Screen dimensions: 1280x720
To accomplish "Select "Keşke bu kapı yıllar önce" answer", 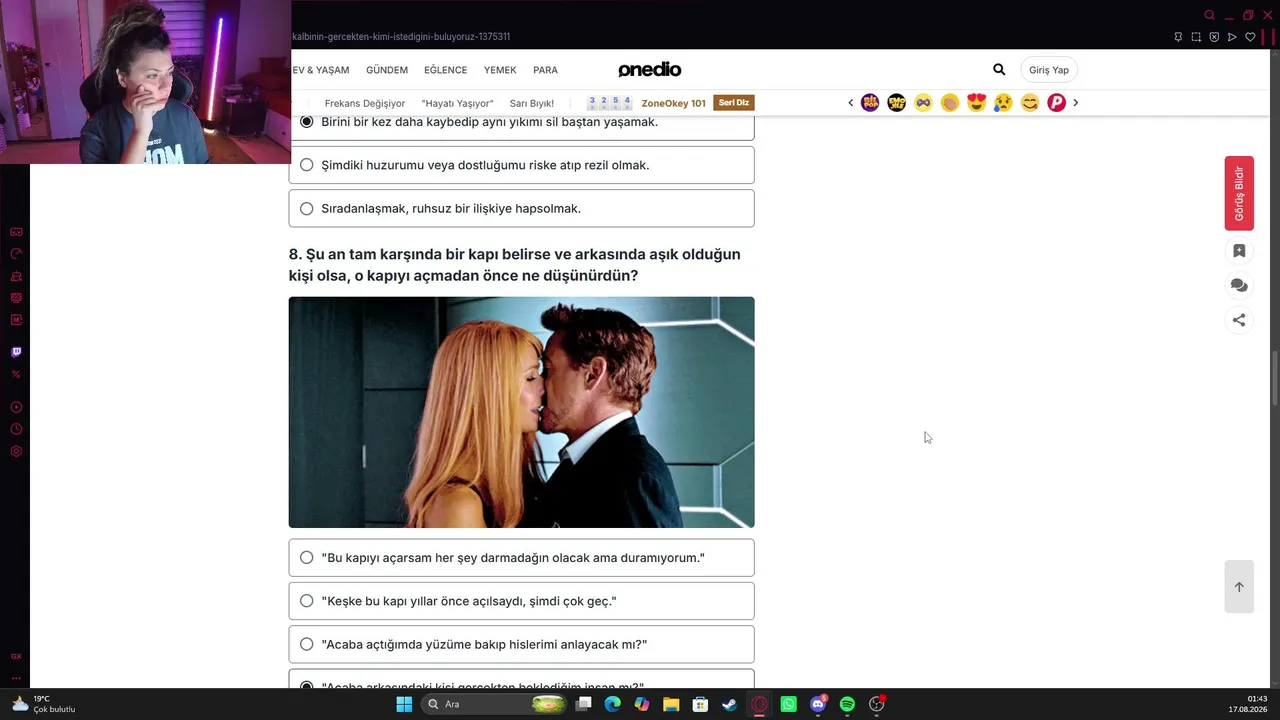I will [521, 601].
